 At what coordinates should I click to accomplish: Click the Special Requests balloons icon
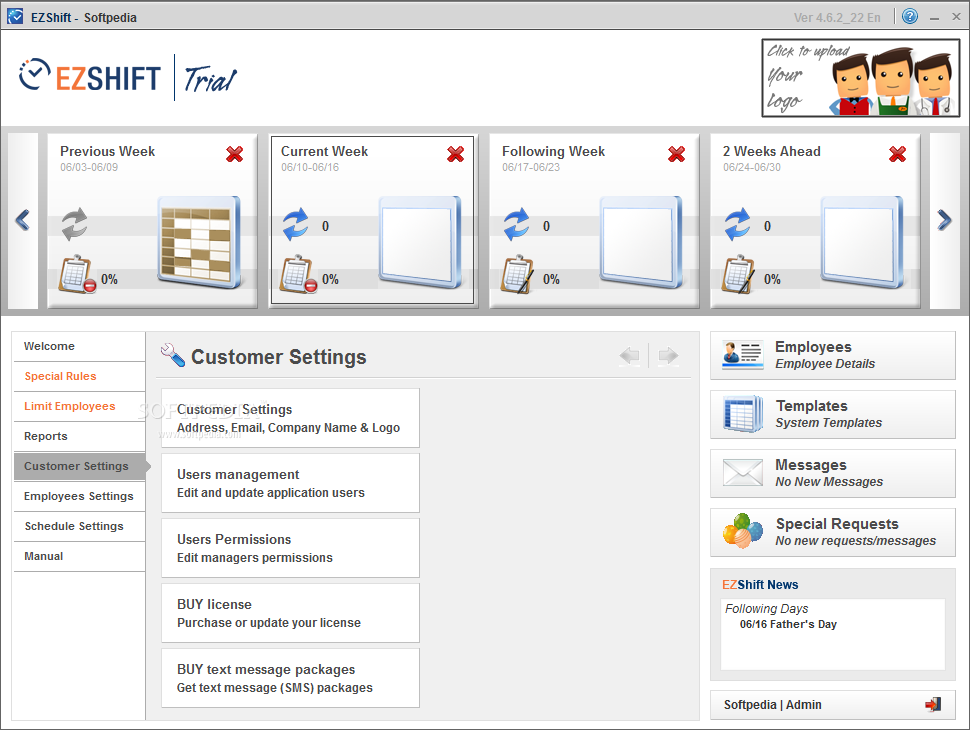(x=742, y=531)
